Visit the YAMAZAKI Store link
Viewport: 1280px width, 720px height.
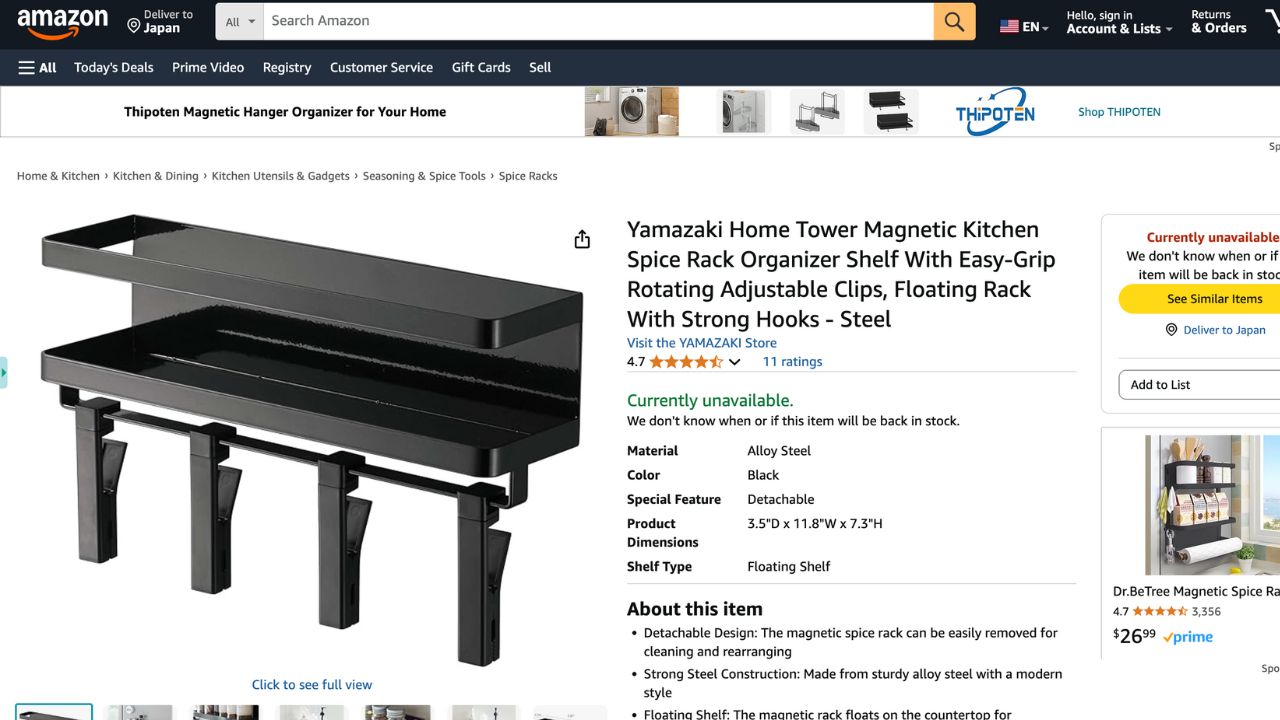pyautogui.click(x=702, y=342)
